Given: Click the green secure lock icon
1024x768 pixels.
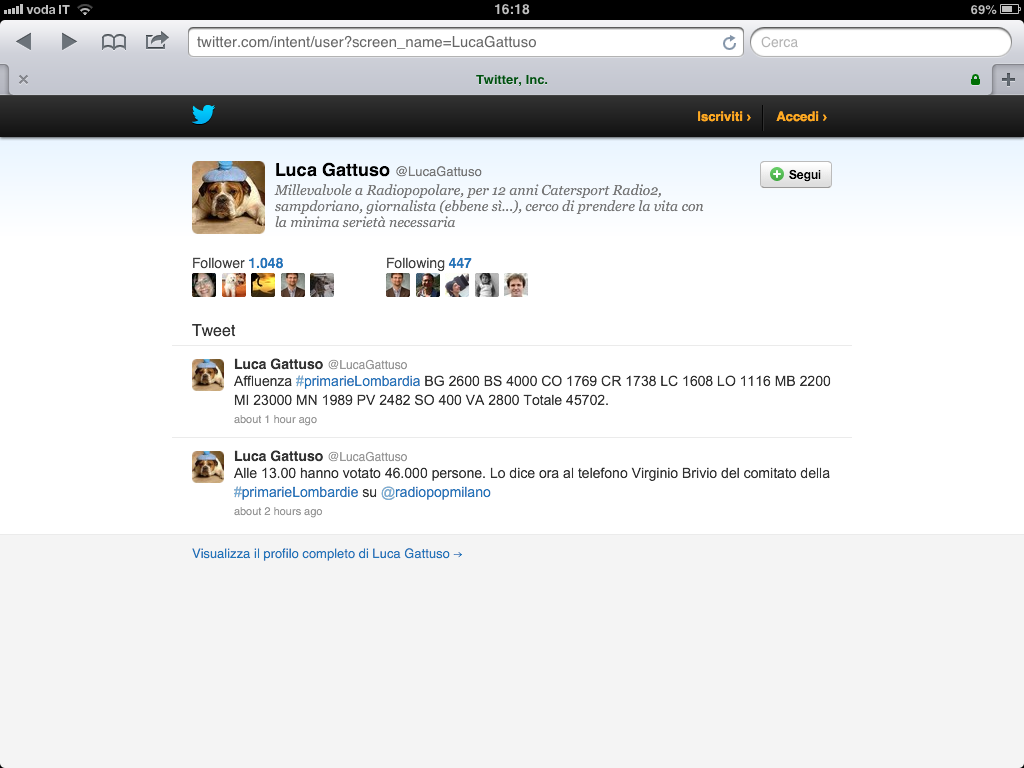Looking at the screenshot, I should [x=975, y=80].
